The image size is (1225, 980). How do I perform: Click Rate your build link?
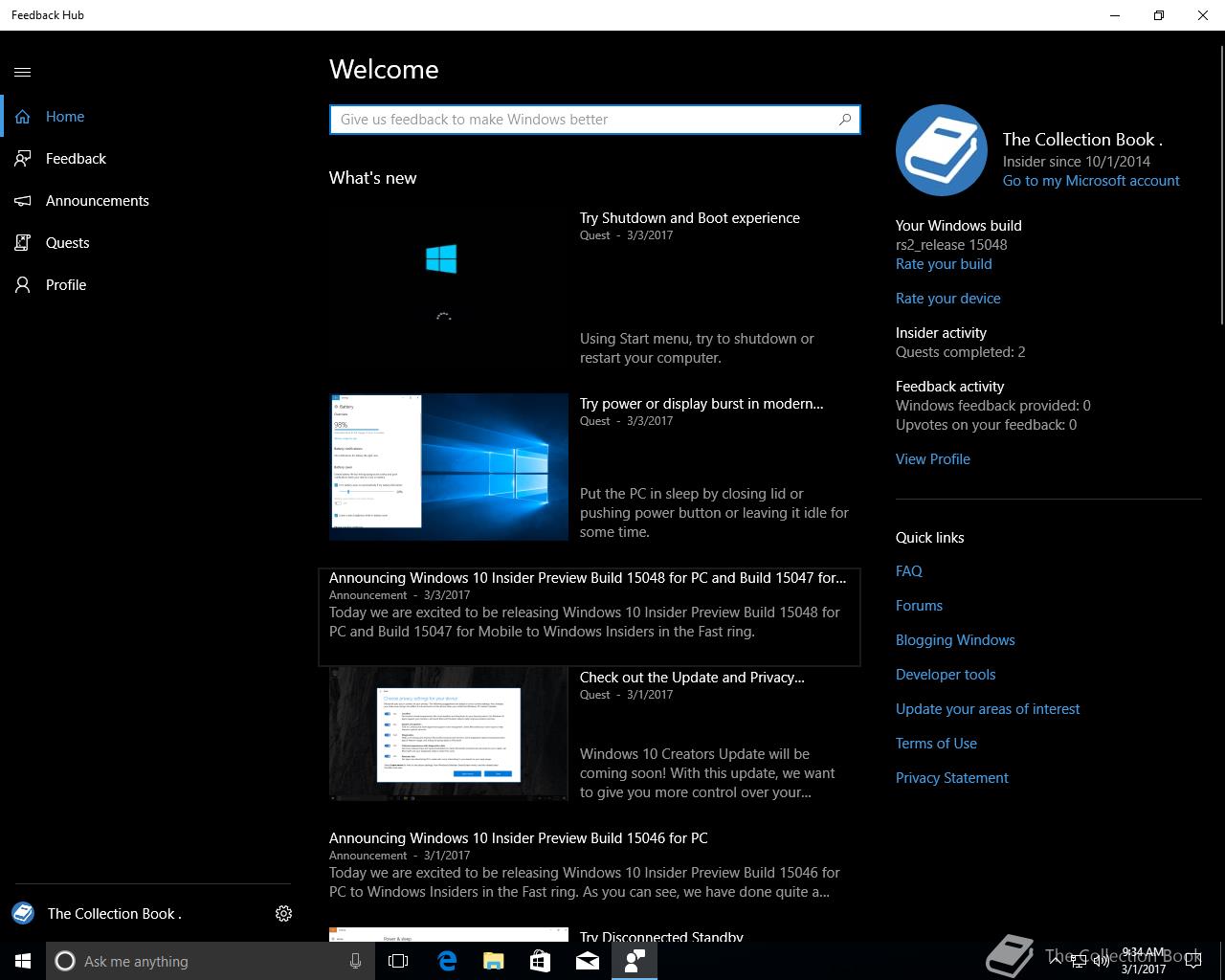click(x=944, y=264)
